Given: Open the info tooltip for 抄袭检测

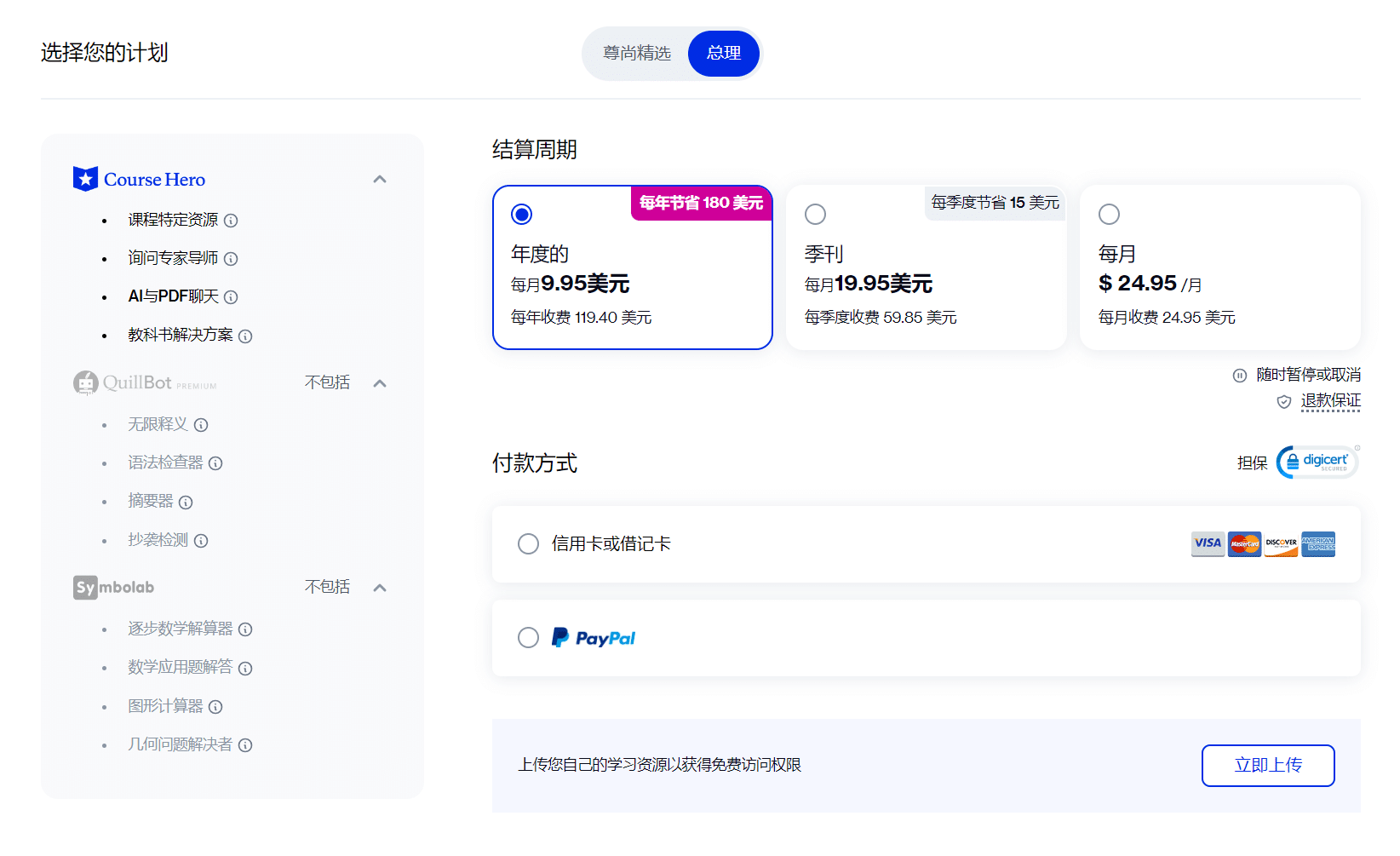Looking at the screenshot, I should pyautogui.click(x=201, y=541).
